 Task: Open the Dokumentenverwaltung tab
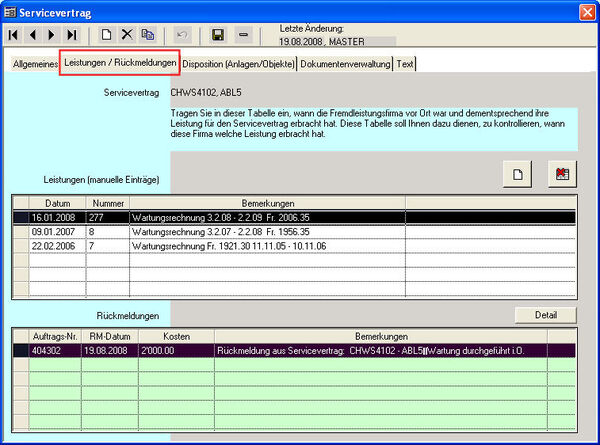(345, 64)
